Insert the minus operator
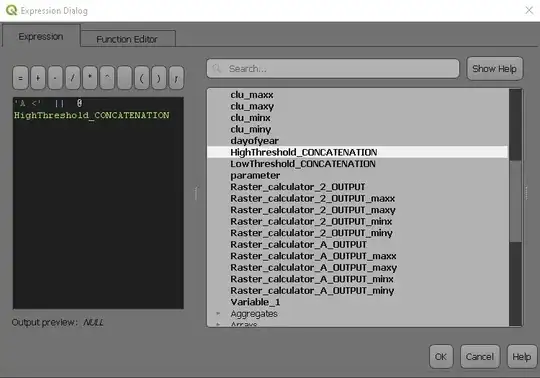540x378 pixels. pyautogui.click(x=55, y=78)
